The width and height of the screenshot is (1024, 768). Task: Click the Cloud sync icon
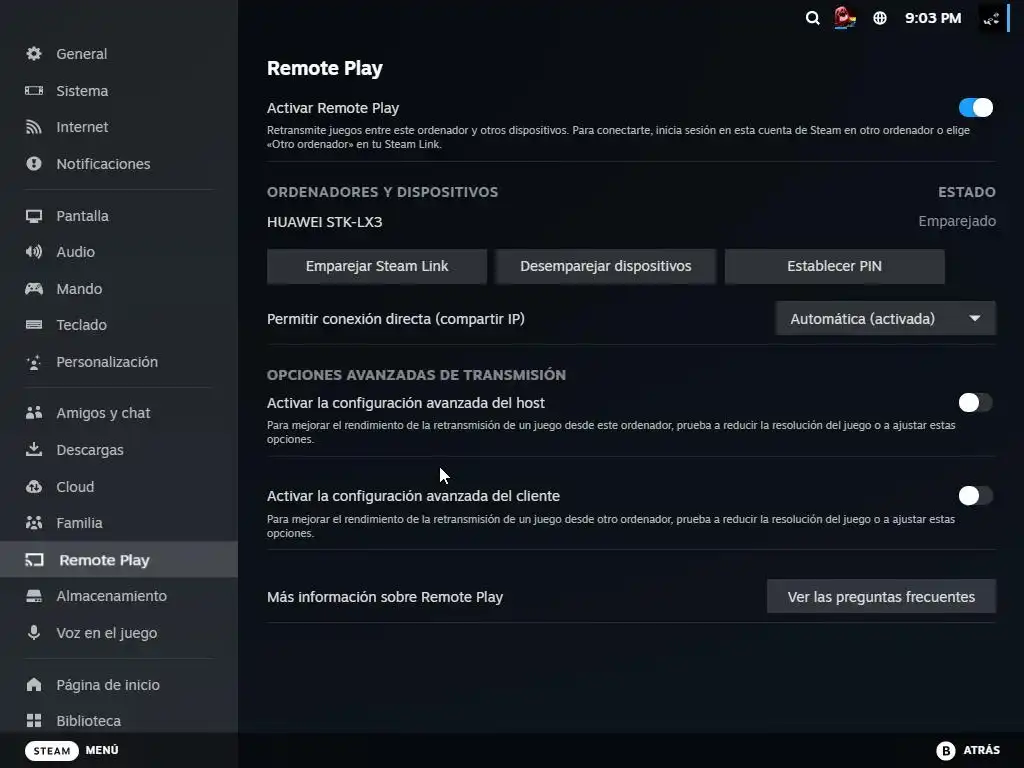34,487
